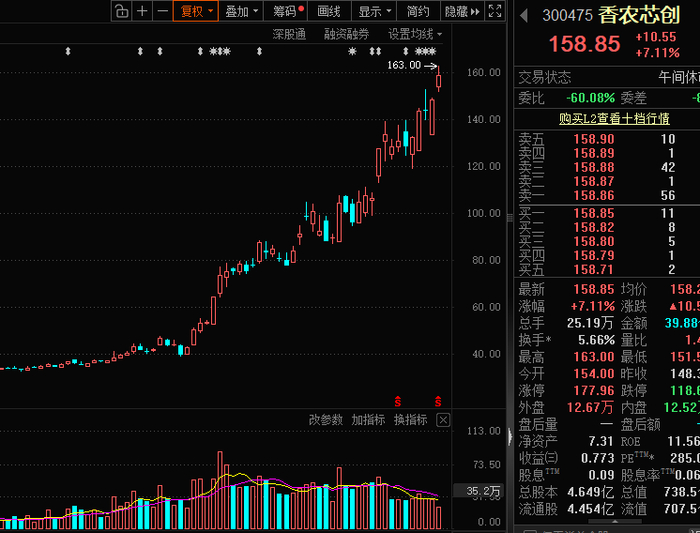Screen dimensions: 700x533
Task: Click the 深股通 label
Action: point(289,34)
